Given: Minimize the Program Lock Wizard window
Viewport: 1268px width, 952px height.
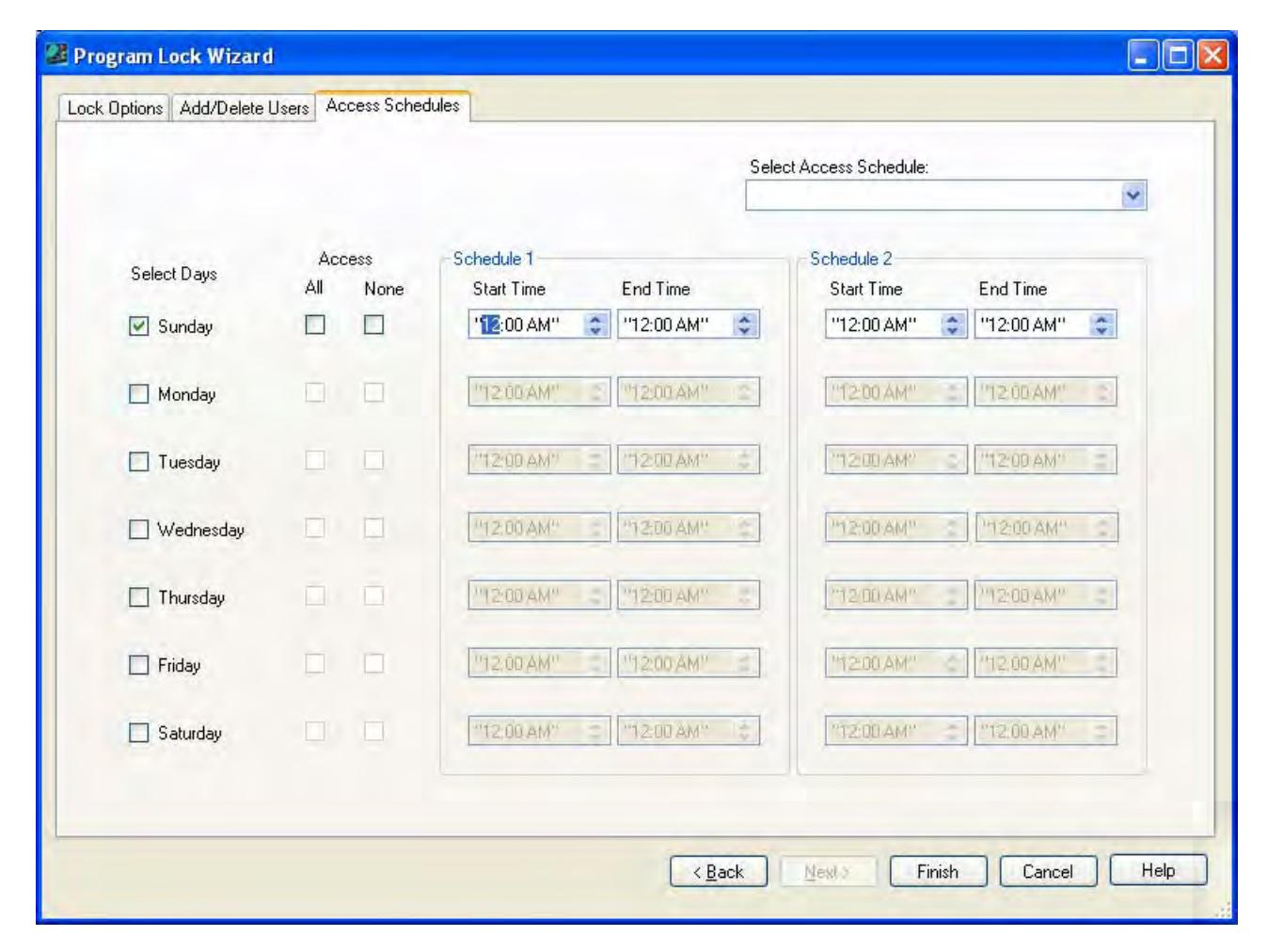Looking at the screenshot, I should (1143, 56).
